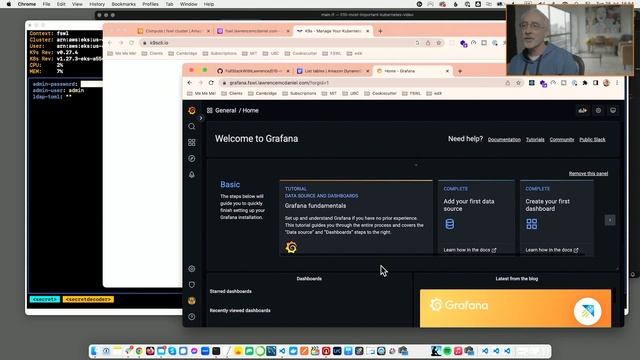Click the secretdecoder breadcrumb in k9s terminal
Viewport: 640px width, 360px height.
88,299
